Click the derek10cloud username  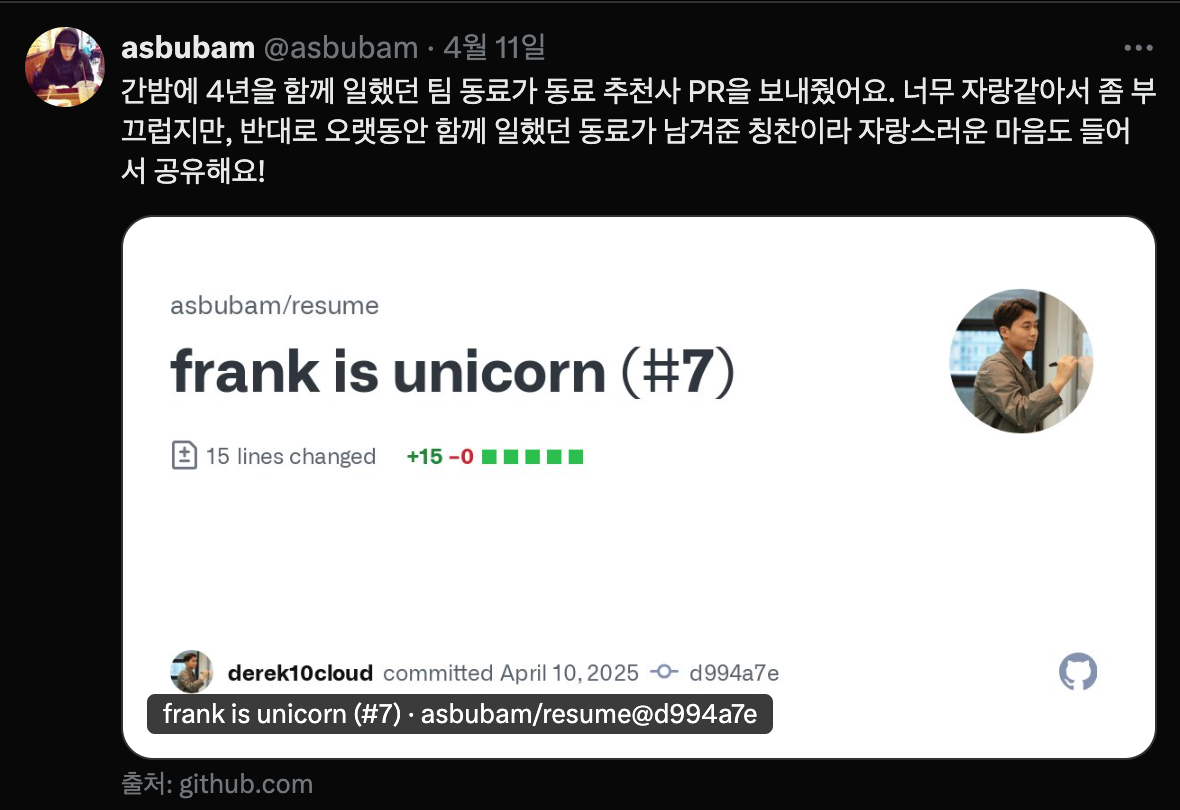pyautogui.click(x=300, y=672)
